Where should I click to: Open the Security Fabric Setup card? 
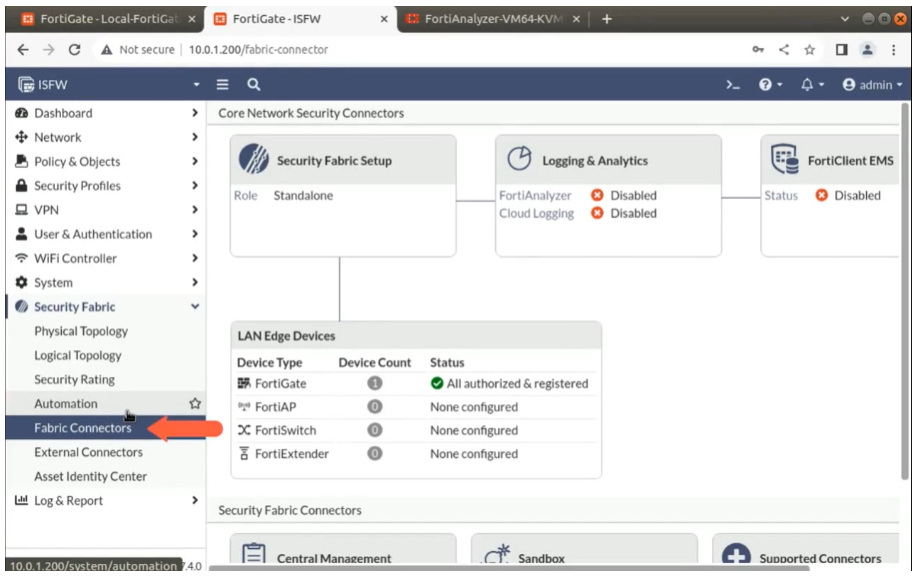pos(343,196)
